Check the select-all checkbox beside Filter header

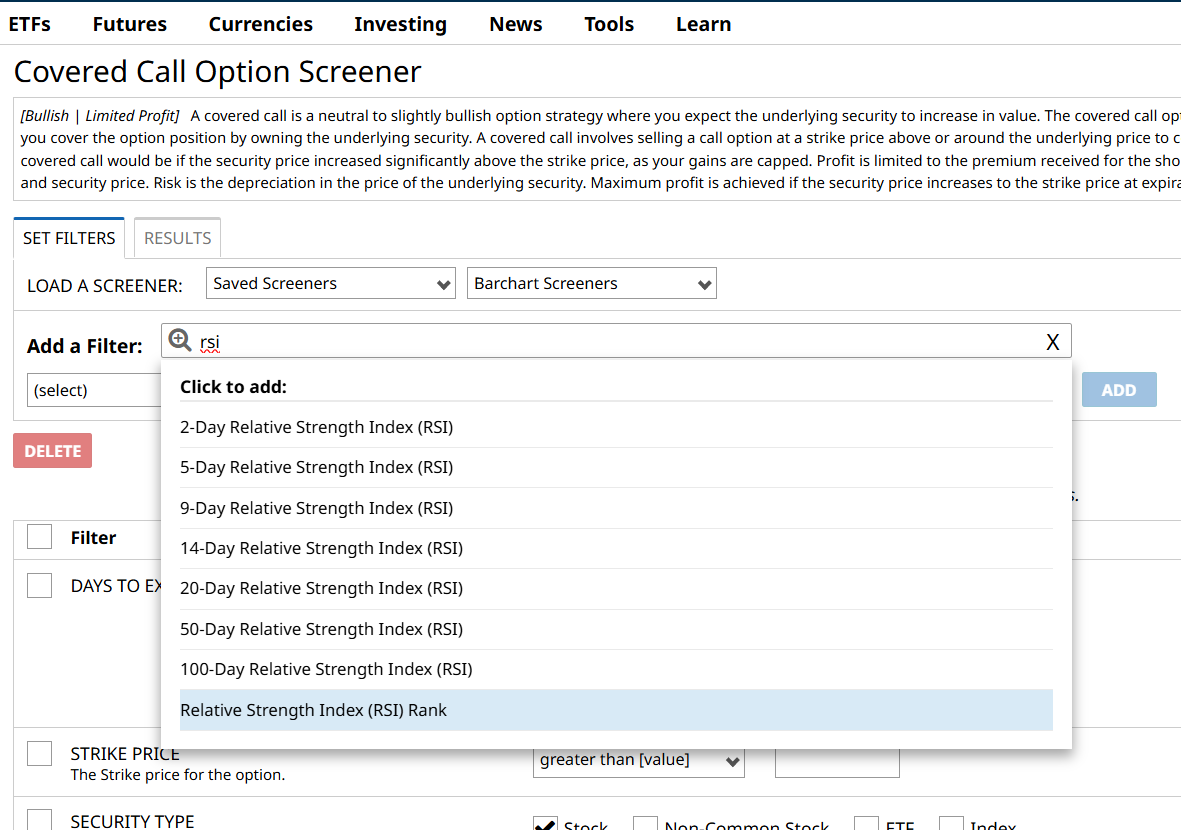[39, 537]
